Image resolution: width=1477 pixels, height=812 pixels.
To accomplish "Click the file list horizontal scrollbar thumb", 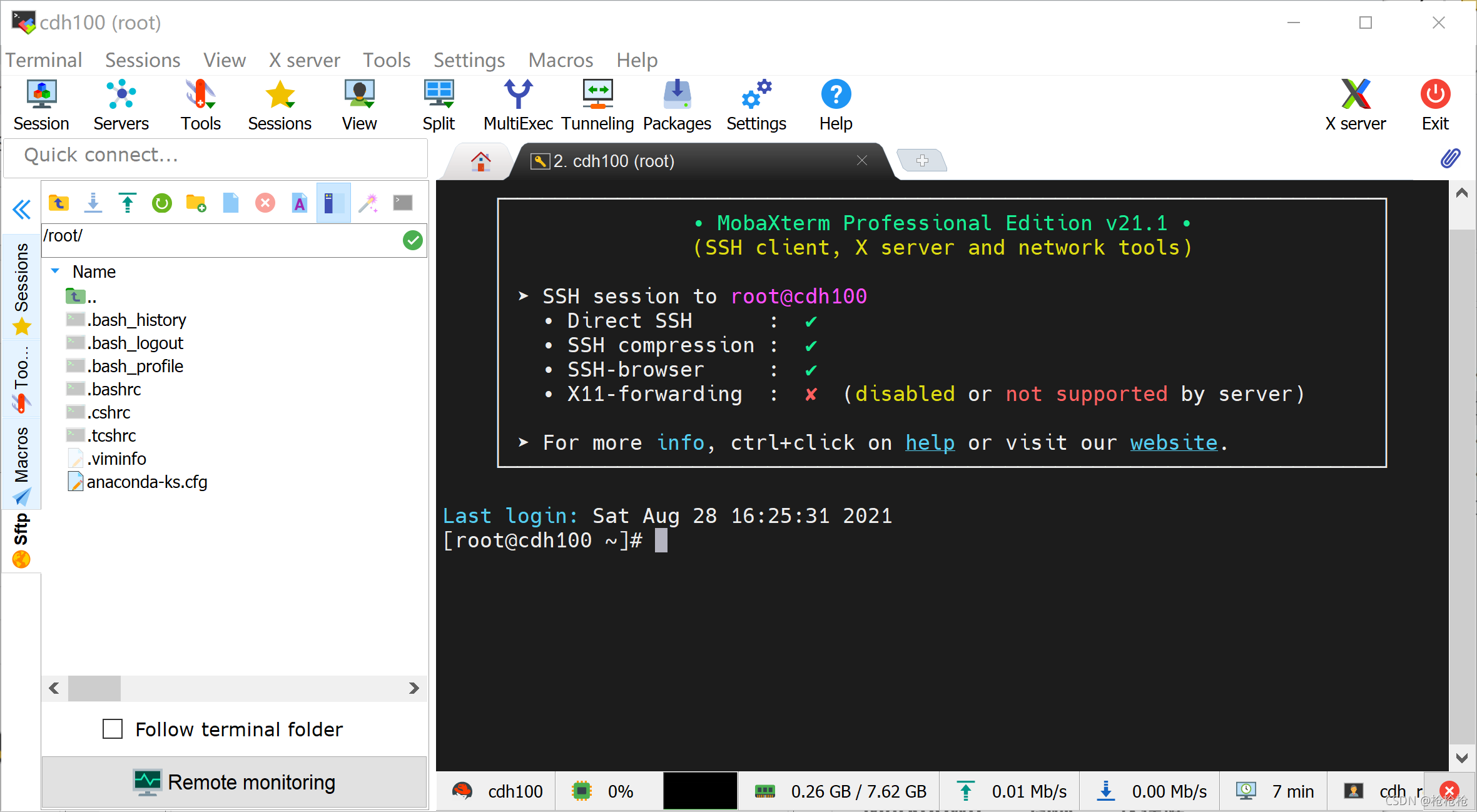I will tap(94, 688).
